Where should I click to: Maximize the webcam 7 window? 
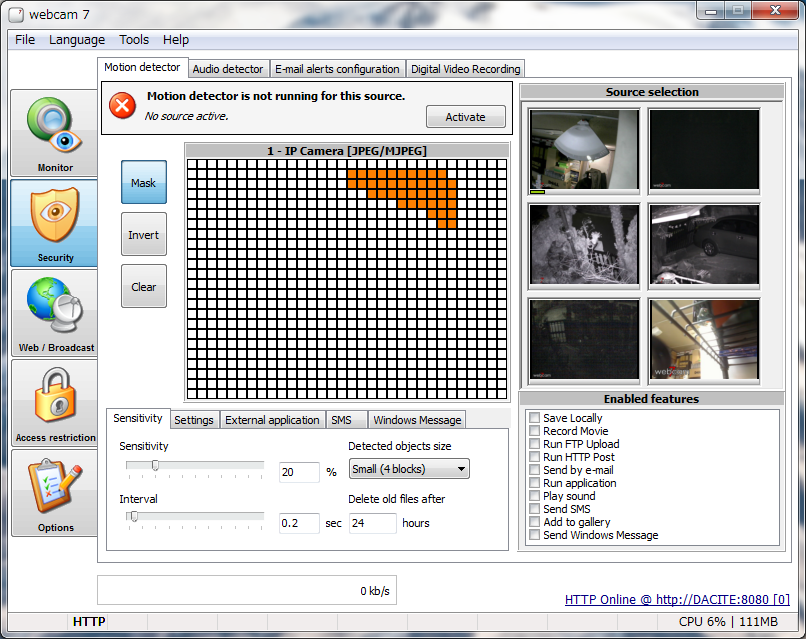point(738,10)
